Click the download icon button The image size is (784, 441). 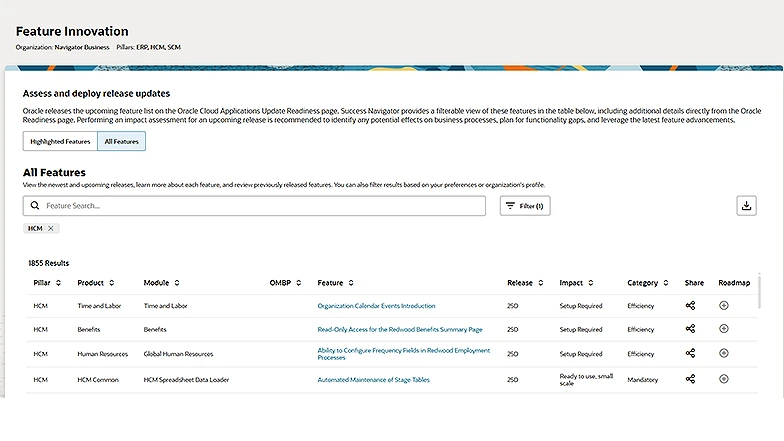[746, 205]
